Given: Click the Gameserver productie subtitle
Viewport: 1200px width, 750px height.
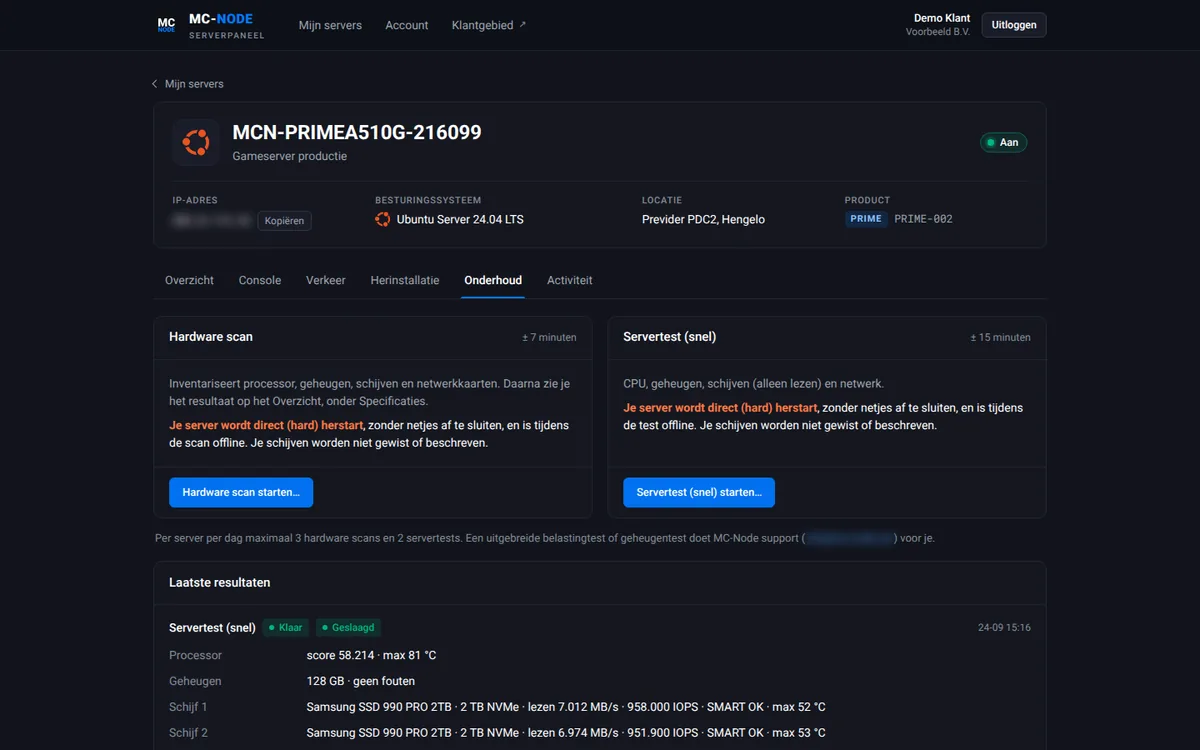Looking at the screenshot, I should 290,156.
